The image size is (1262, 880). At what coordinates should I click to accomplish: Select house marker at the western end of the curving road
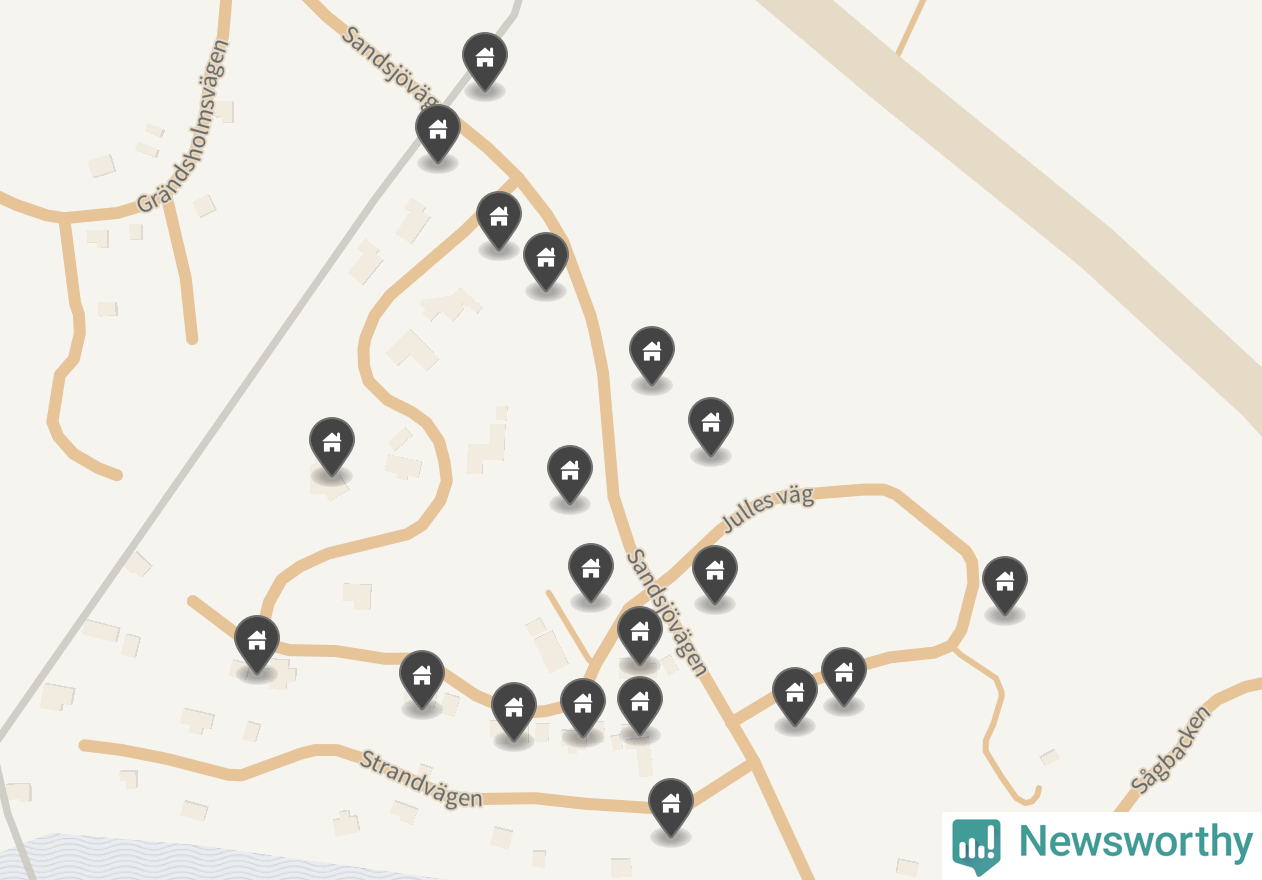257,643
